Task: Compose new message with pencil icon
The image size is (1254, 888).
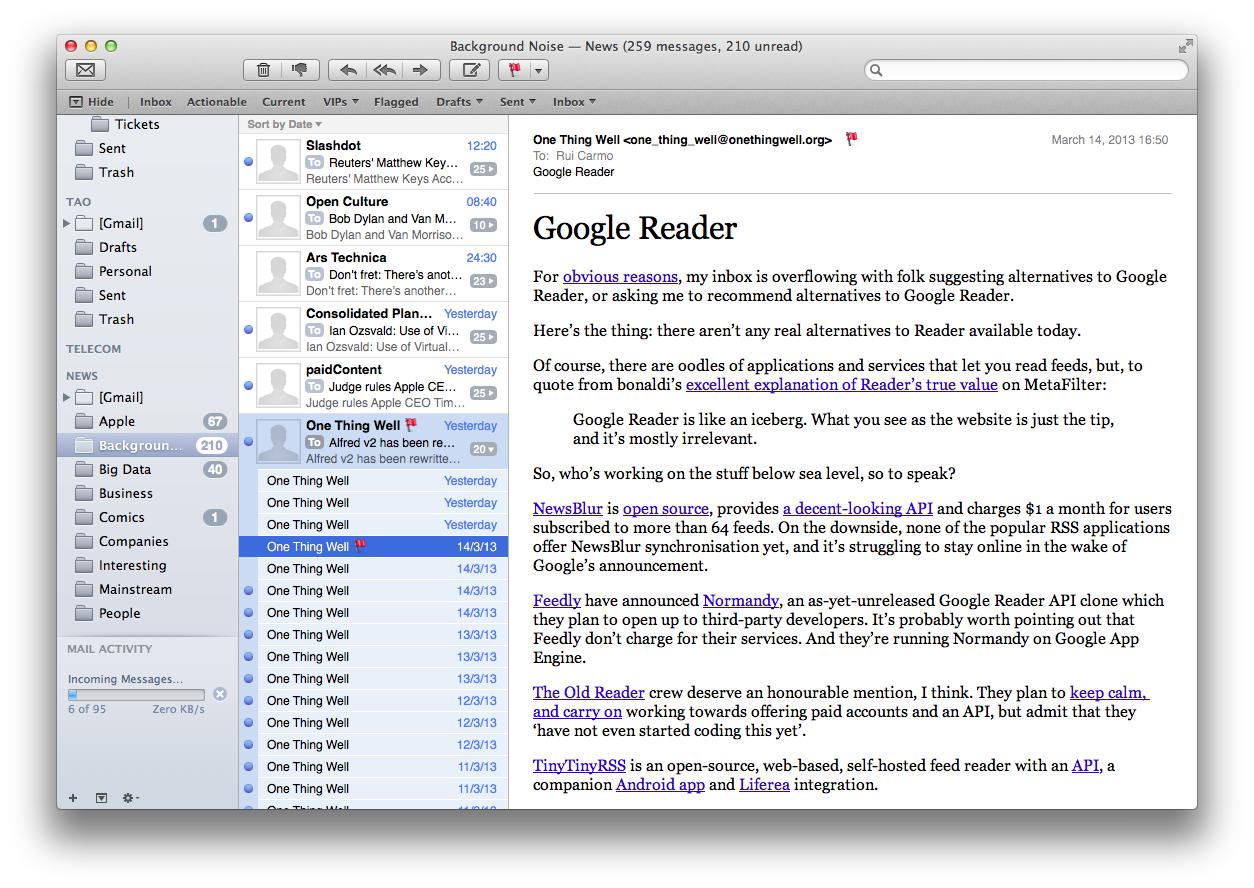Action: [x=469, y=70]
